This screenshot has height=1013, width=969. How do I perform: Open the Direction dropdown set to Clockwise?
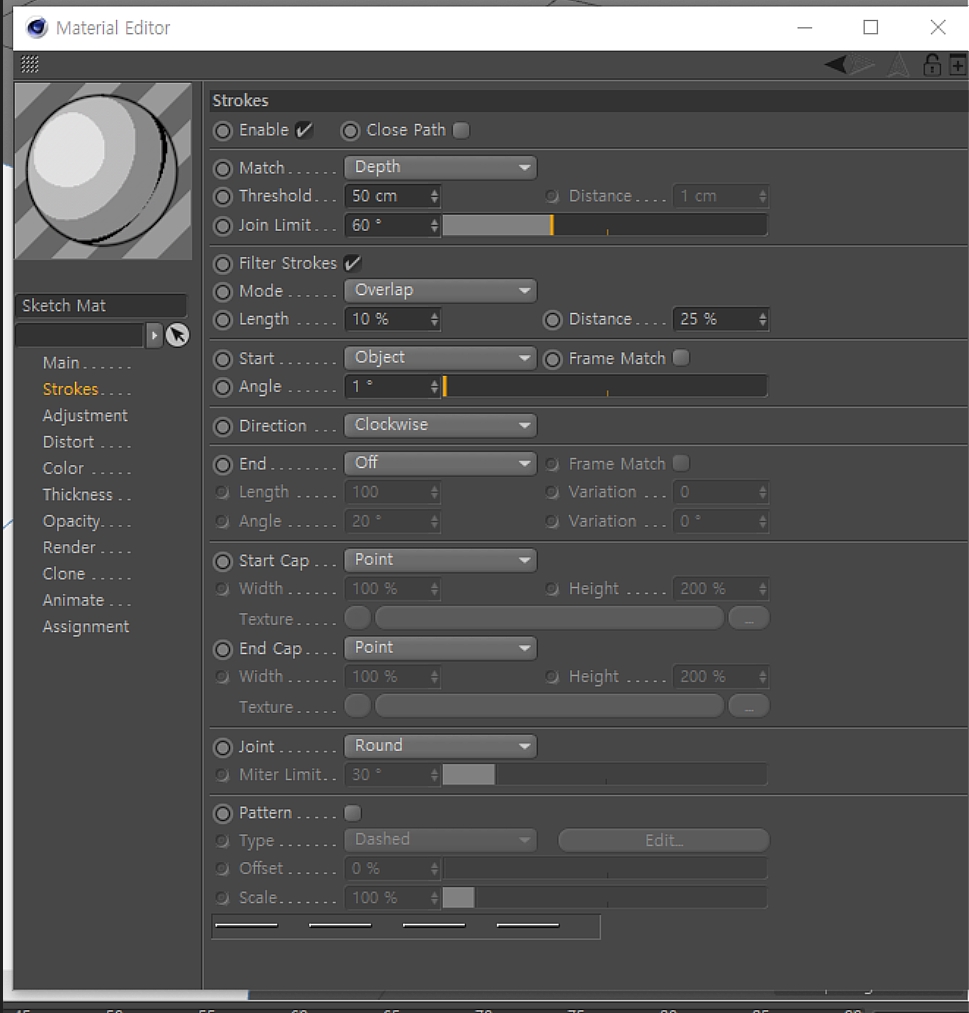441,425
